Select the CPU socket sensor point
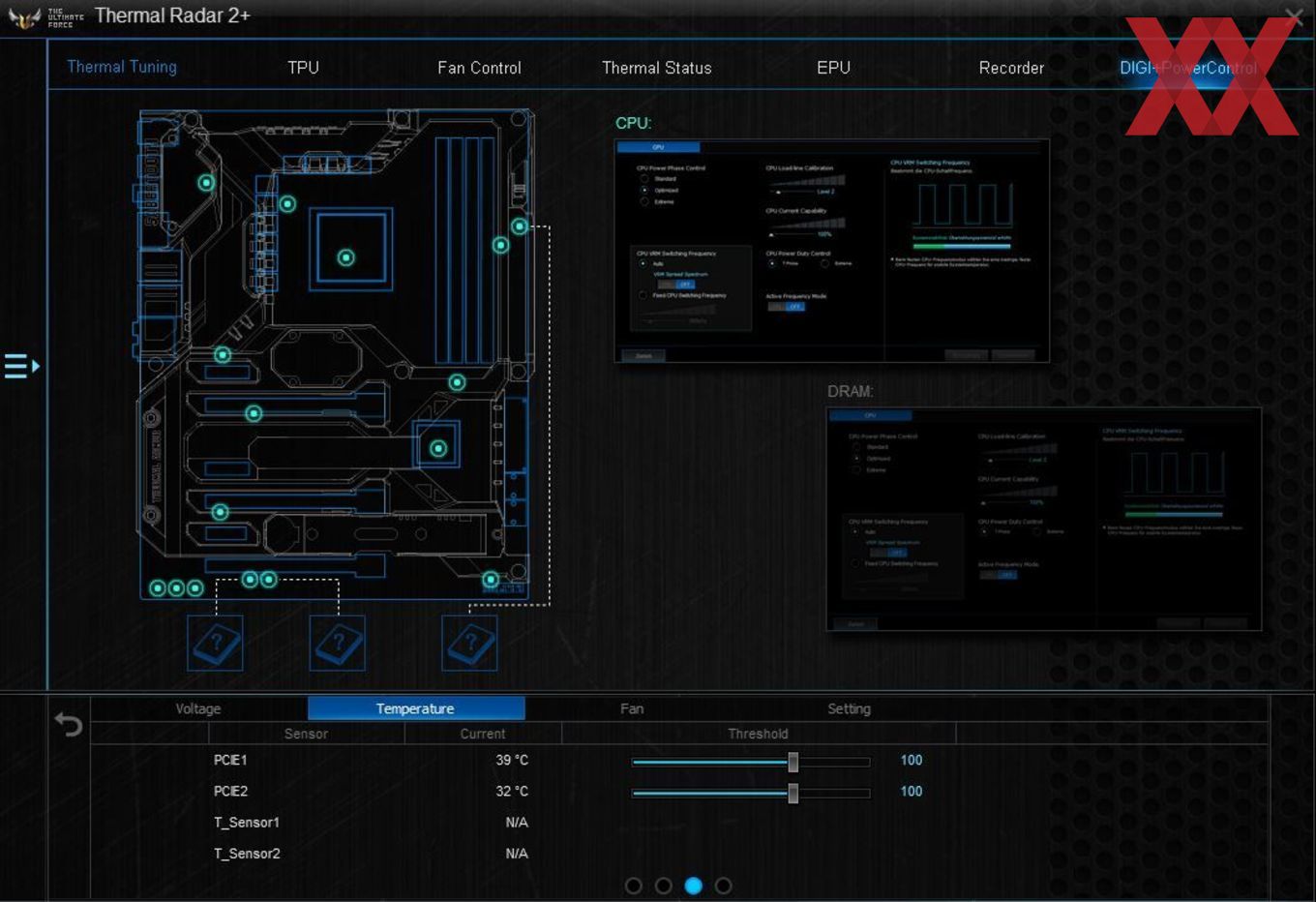Viewport: 1316px width, 902px height. [x=345, y=257]
